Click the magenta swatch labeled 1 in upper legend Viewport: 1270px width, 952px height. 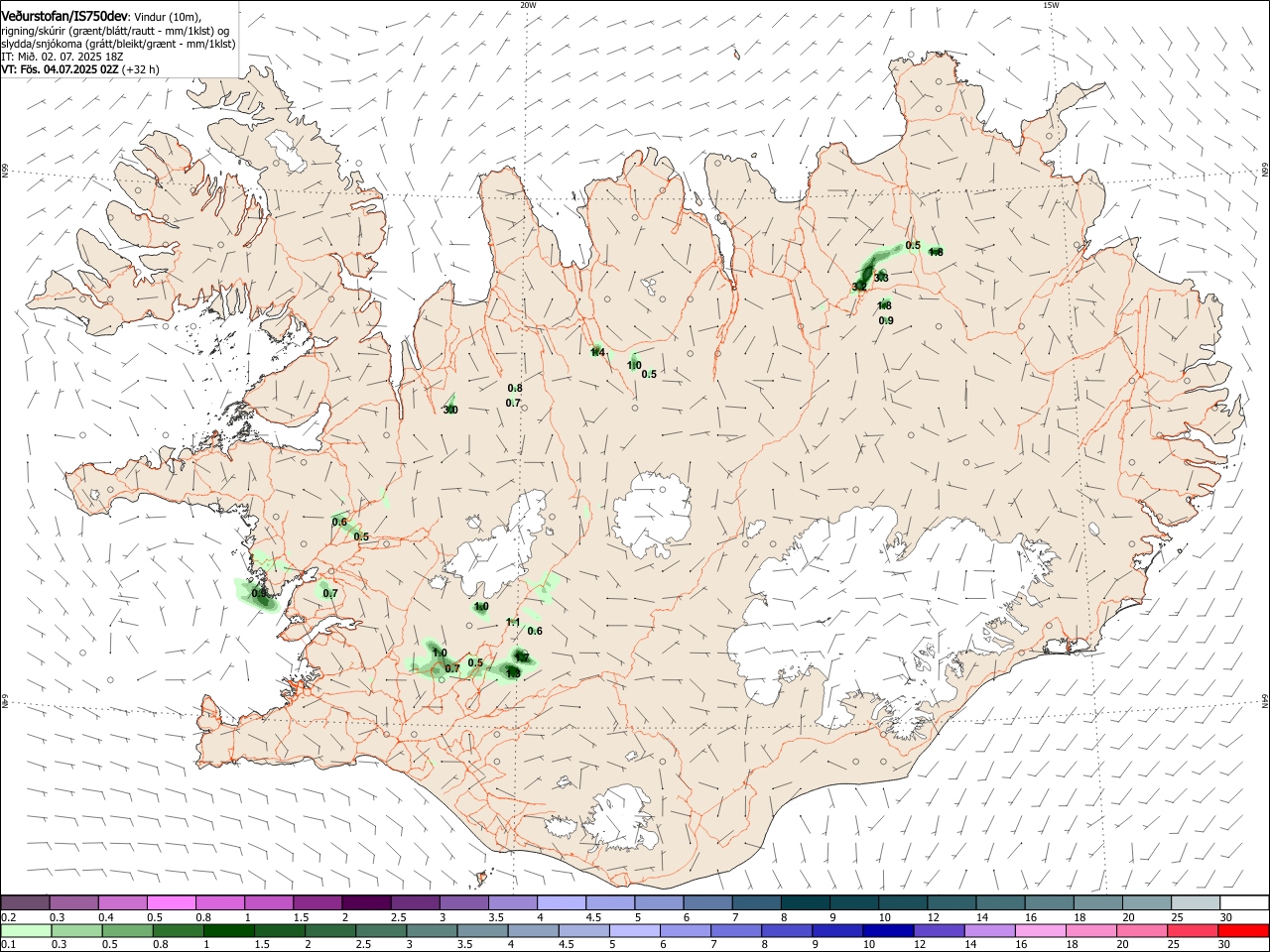coord(269,903)
